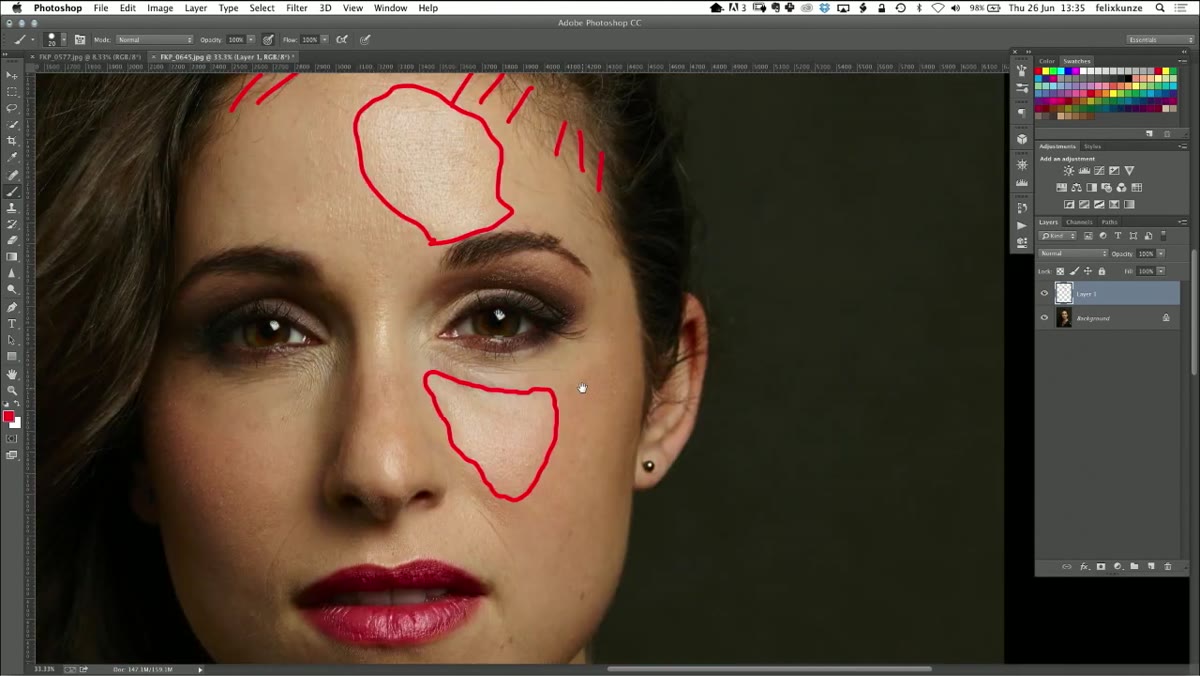The height and width of the screenshot is (676, 1200).
Task: Open the Kind filter dropdown in Layers
Action: pos(1058,236)
